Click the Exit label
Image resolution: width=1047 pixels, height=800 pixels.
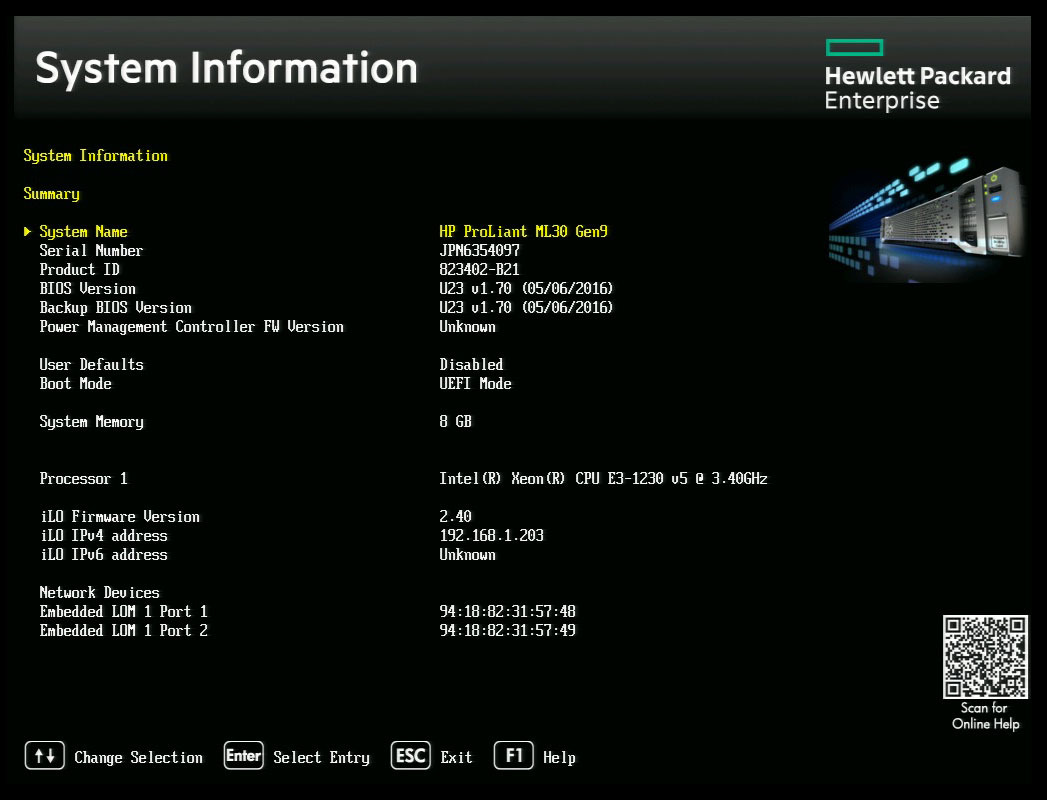[456, 758]
